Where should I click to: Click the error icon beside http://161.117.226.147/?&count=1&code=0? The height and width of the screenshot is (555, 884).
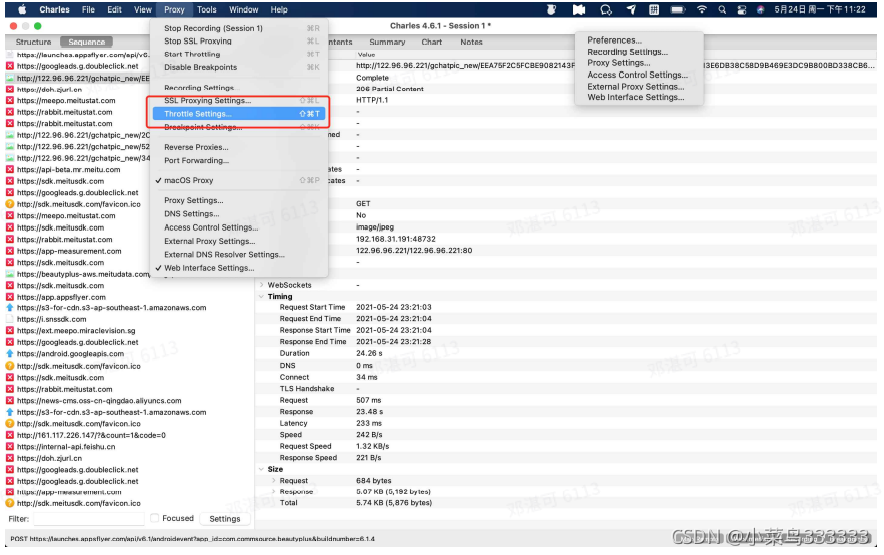pos(10,435)
